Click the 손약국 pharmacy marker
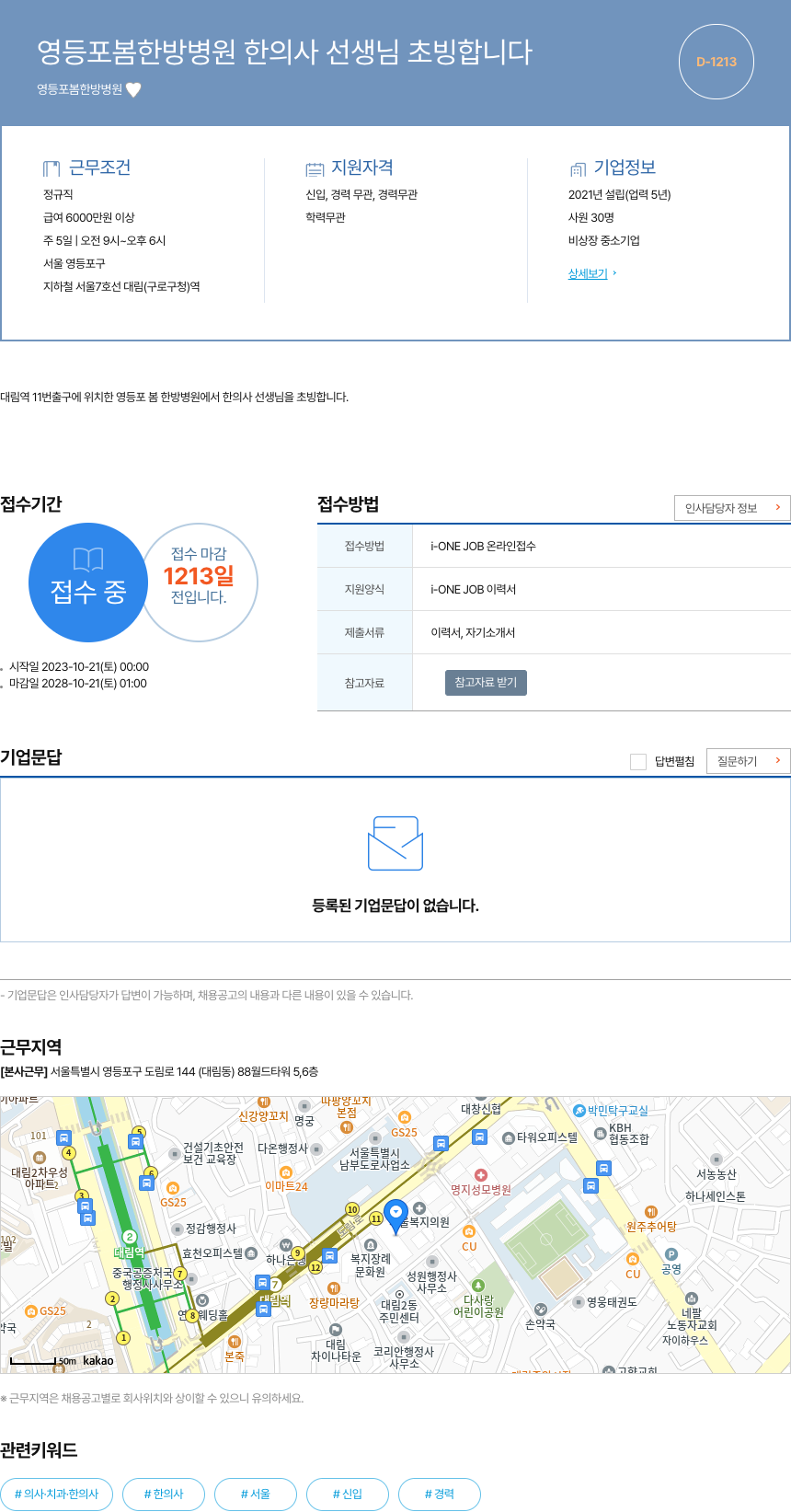 (x=541, y=1310)
